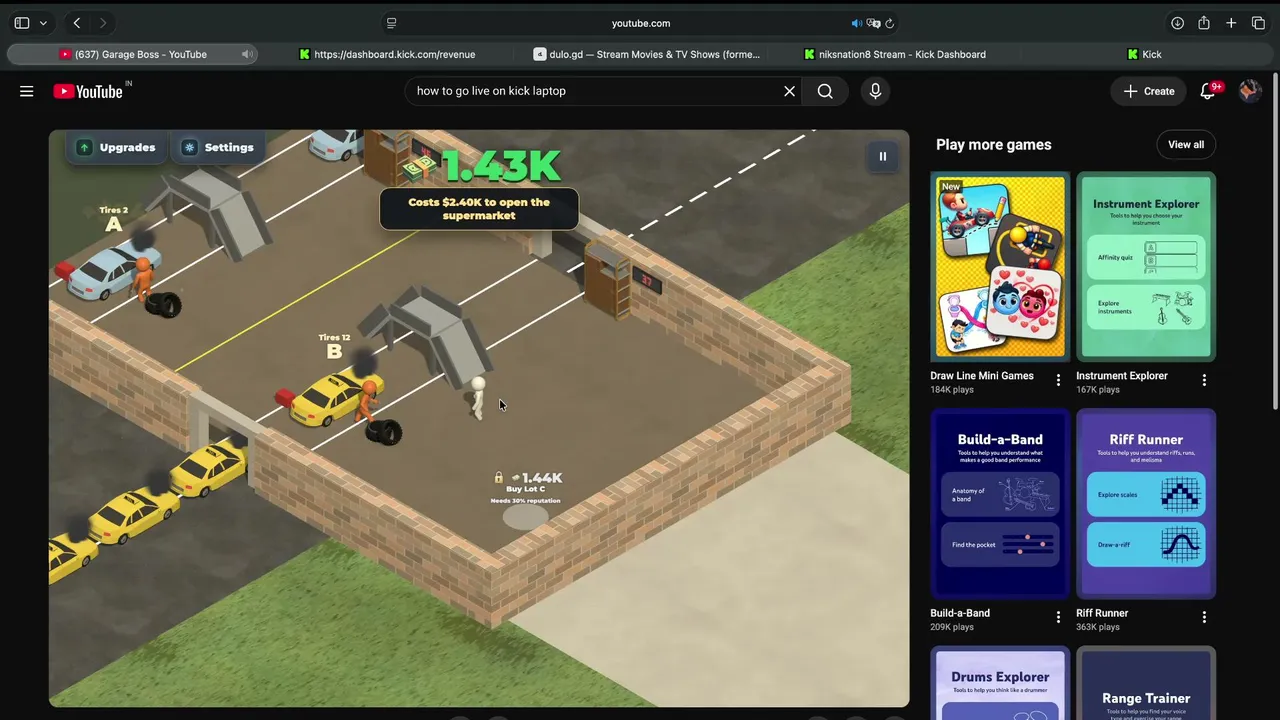Click the page vertical scrollbar

pos(1275,240)
